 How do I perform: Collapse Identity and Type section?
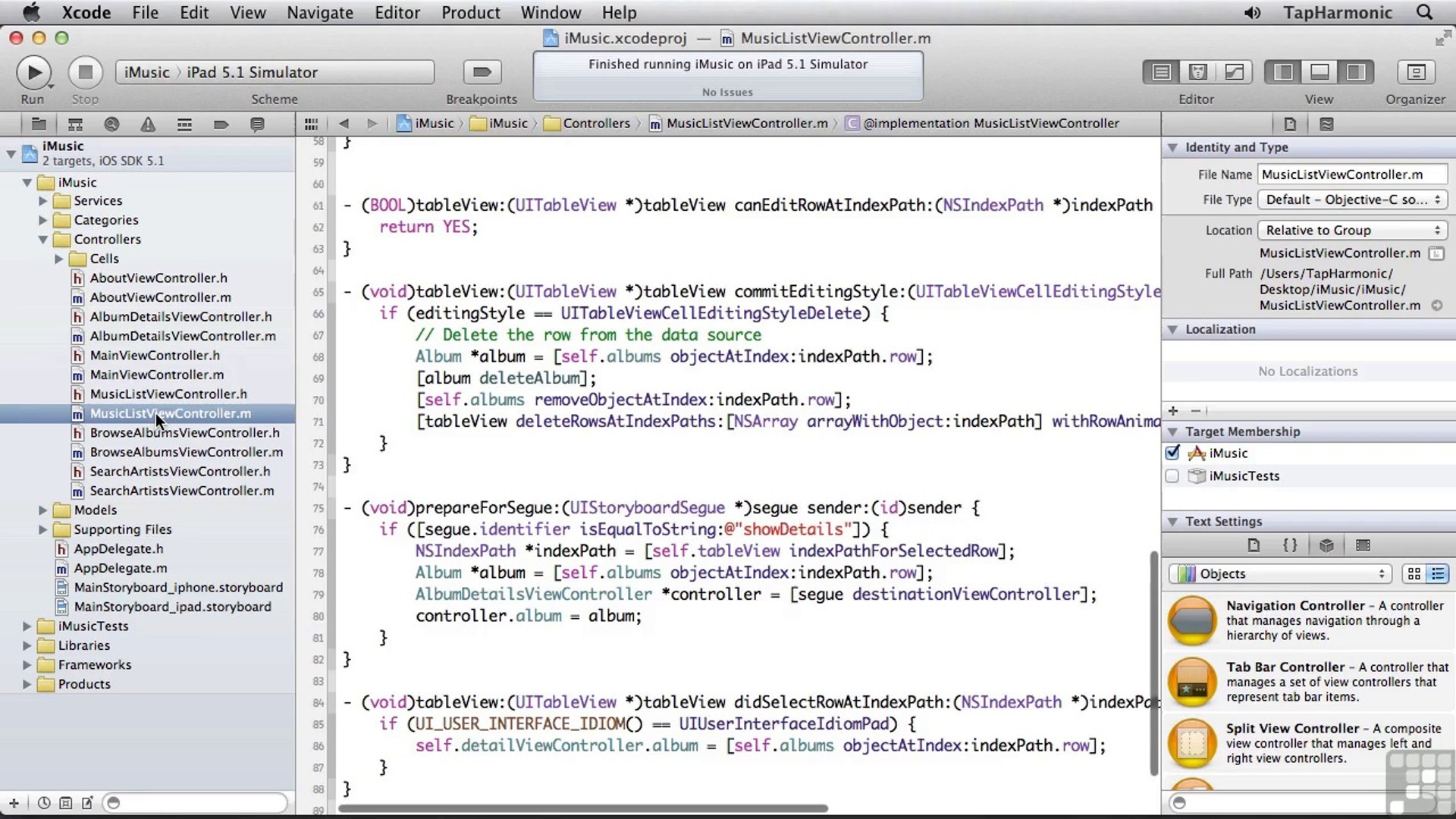[x=1172, y=147]
